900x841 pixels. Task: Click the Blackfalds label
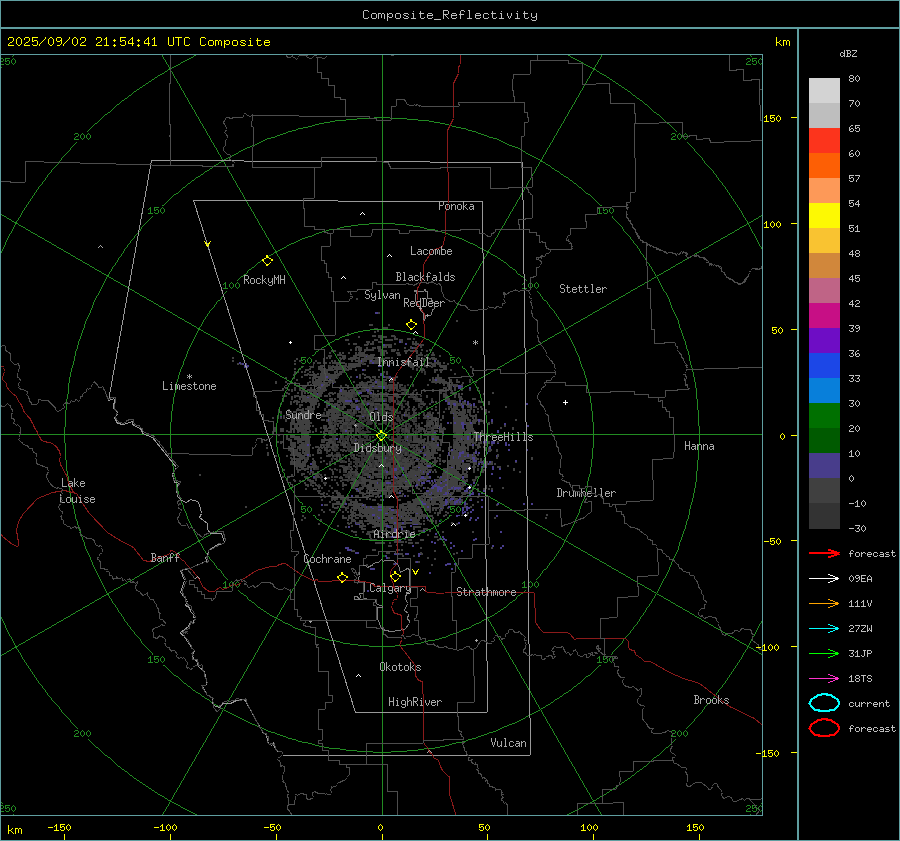pyautogui.click(x=425, y=277)
